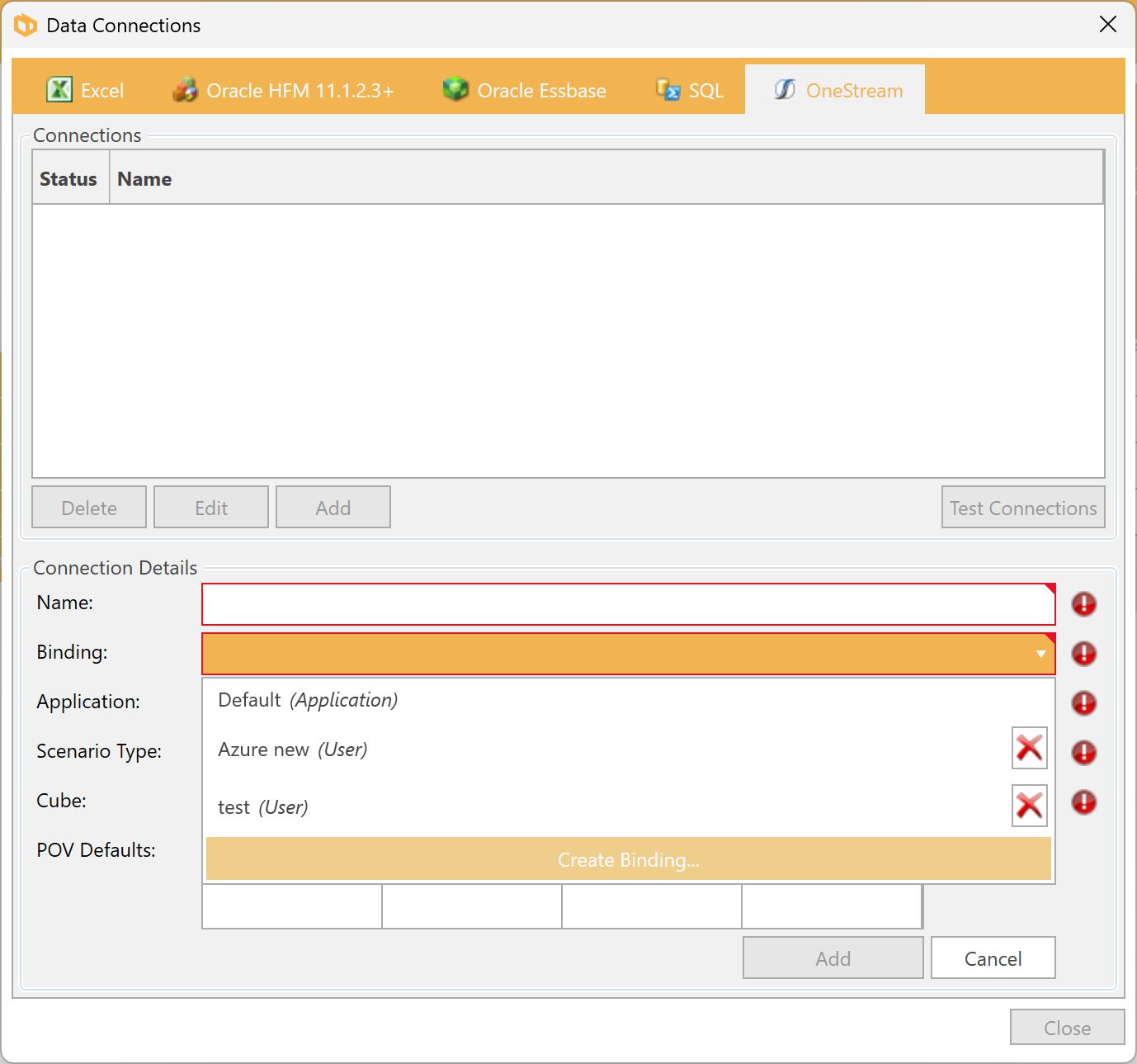Collapse the Binding dropdown arrow
The image size is (1137, 1064).
click(x=1040, y=654)
